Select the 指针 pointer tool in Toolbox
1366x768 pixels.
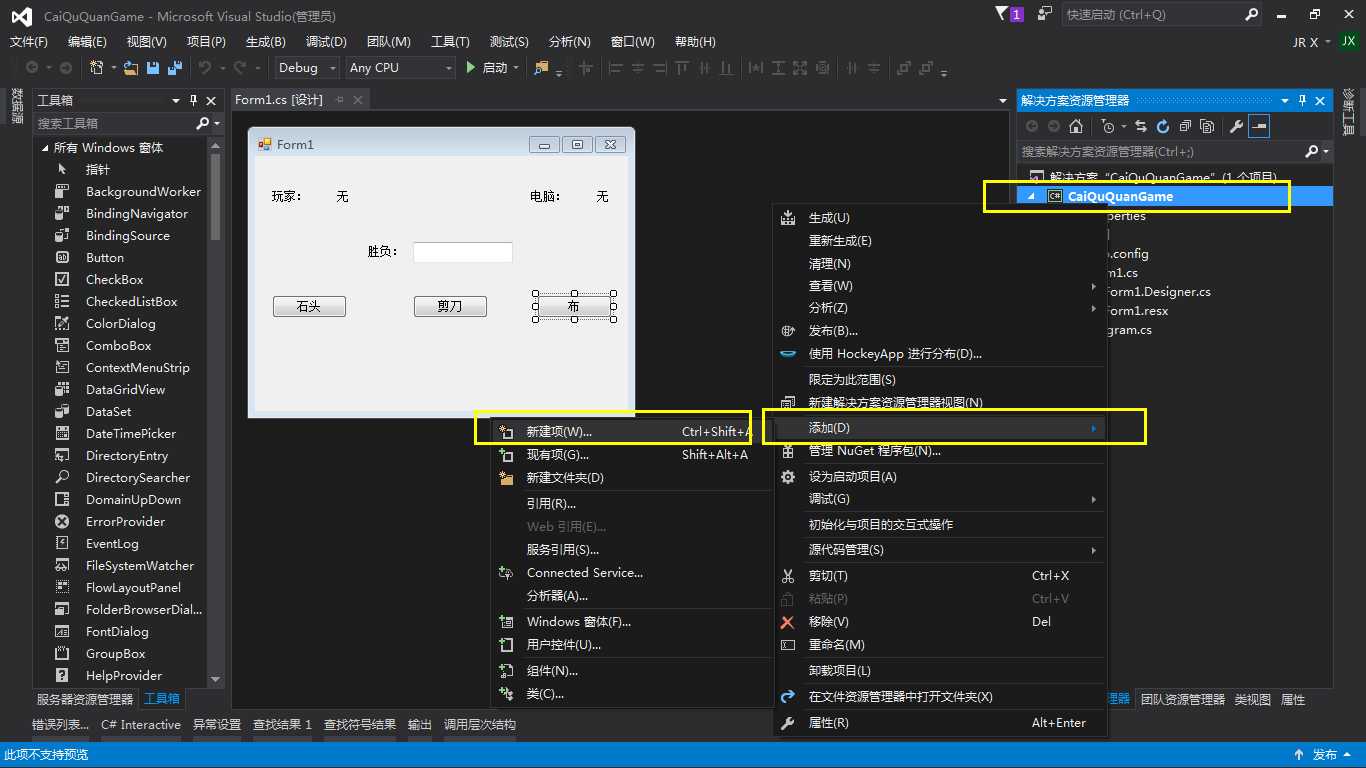point(97,169)
